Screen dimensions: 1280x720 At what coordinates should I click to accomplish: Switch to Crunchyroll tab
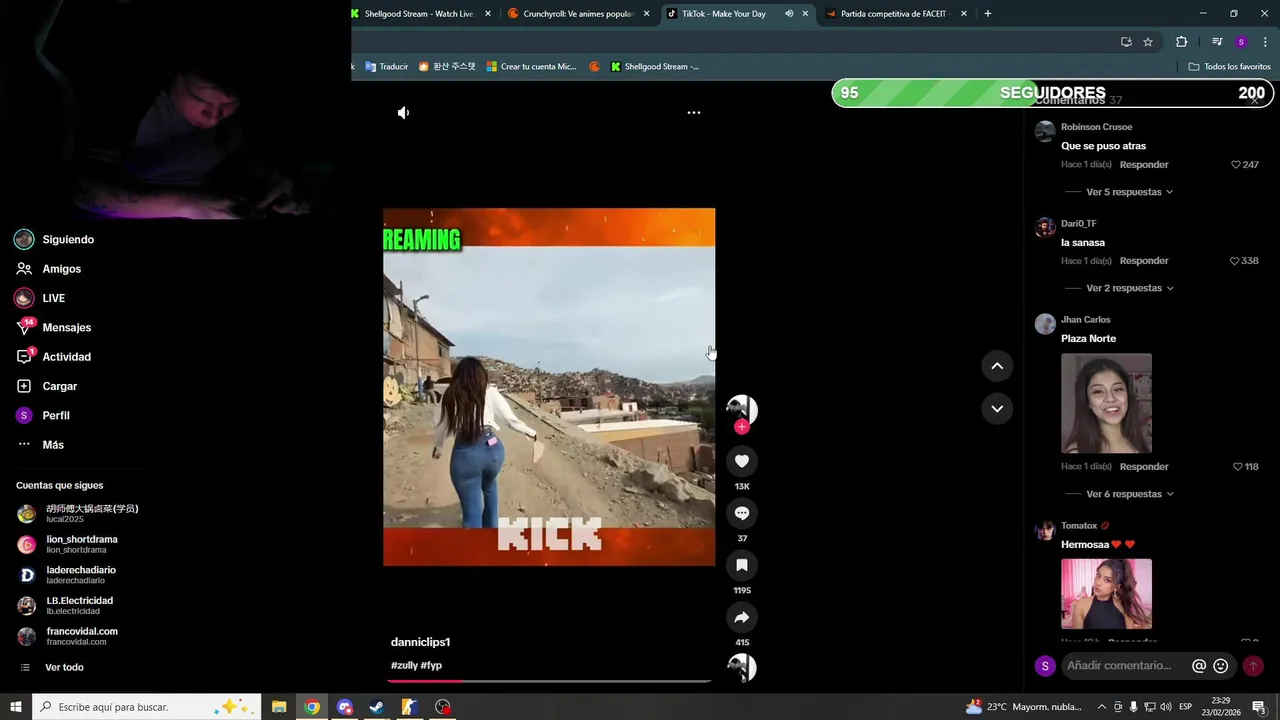[578, 14]
